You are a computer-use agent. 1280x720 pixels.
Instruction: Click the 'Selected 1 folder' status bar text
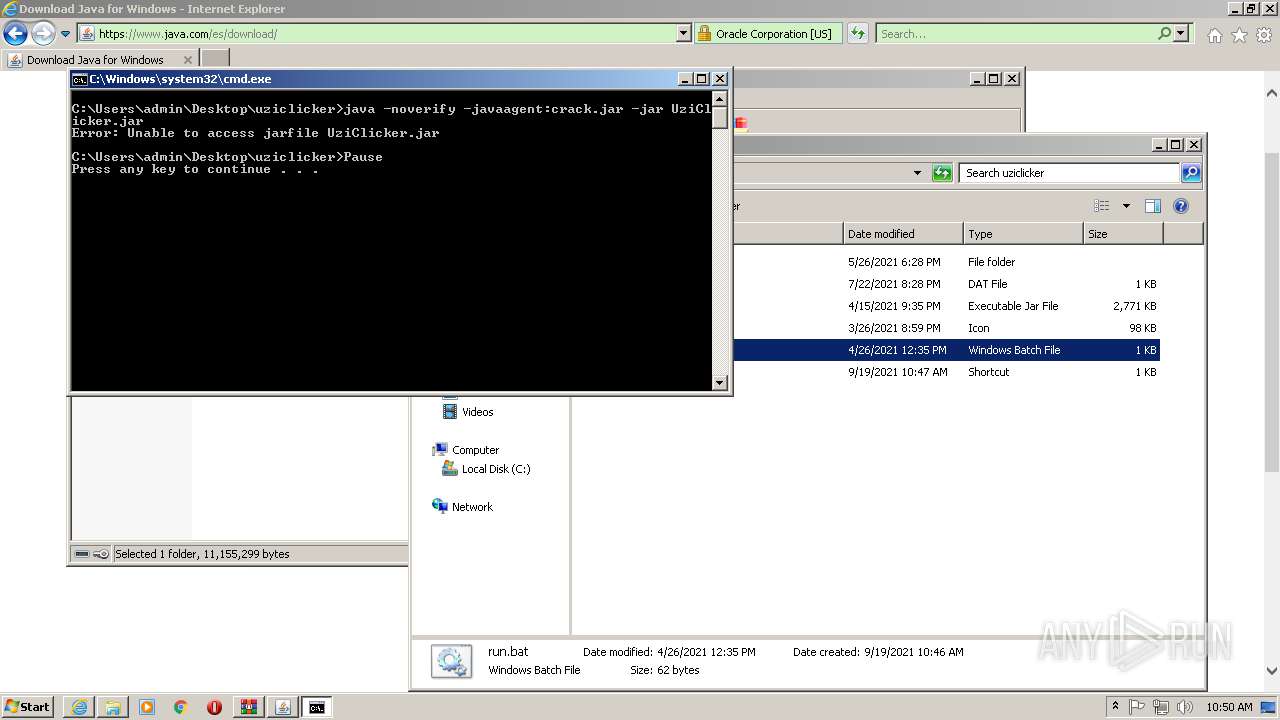tap(202, 554)
